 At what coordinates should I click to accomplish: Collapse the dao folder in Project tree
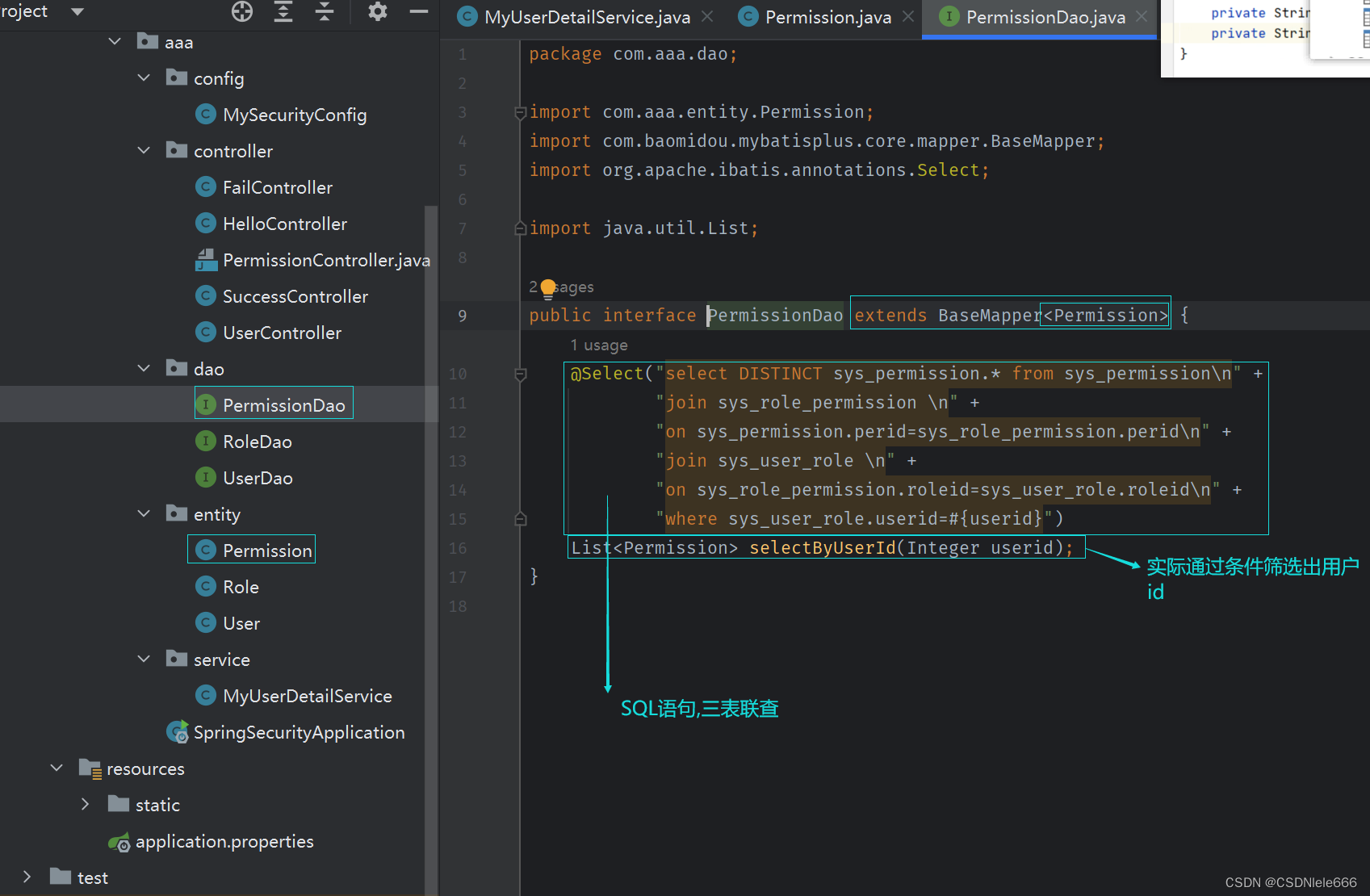[x=144, y=368]
